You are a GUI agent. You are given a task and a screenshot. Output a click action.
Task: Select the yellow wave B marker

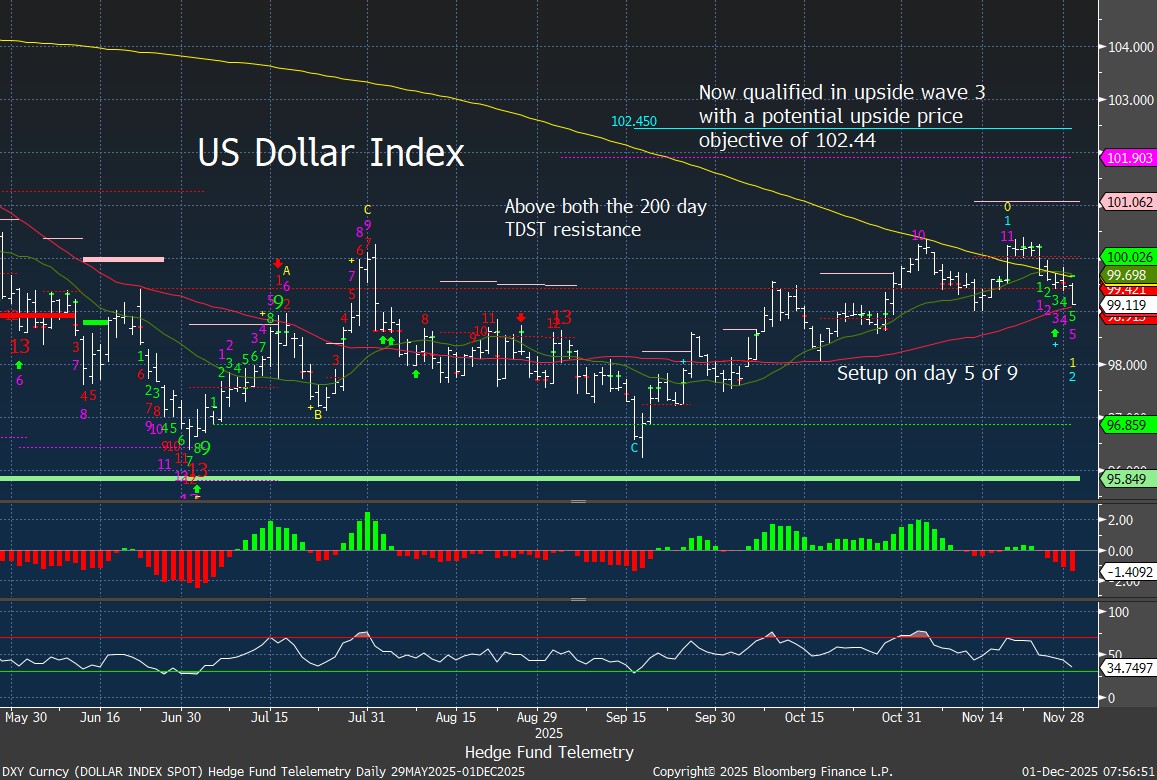pos(318,413)
